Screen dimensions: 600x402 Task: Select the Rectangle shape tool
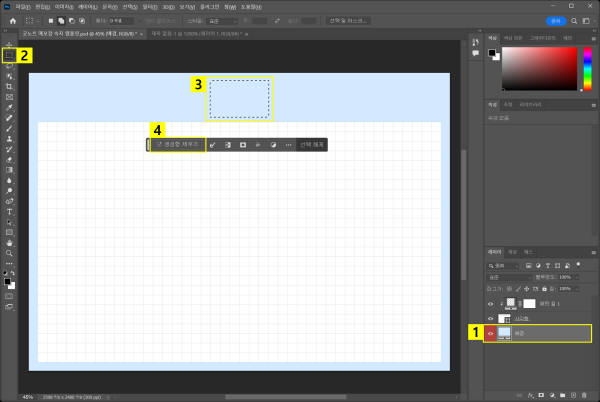pyautogui.click(x=9, y=232)
